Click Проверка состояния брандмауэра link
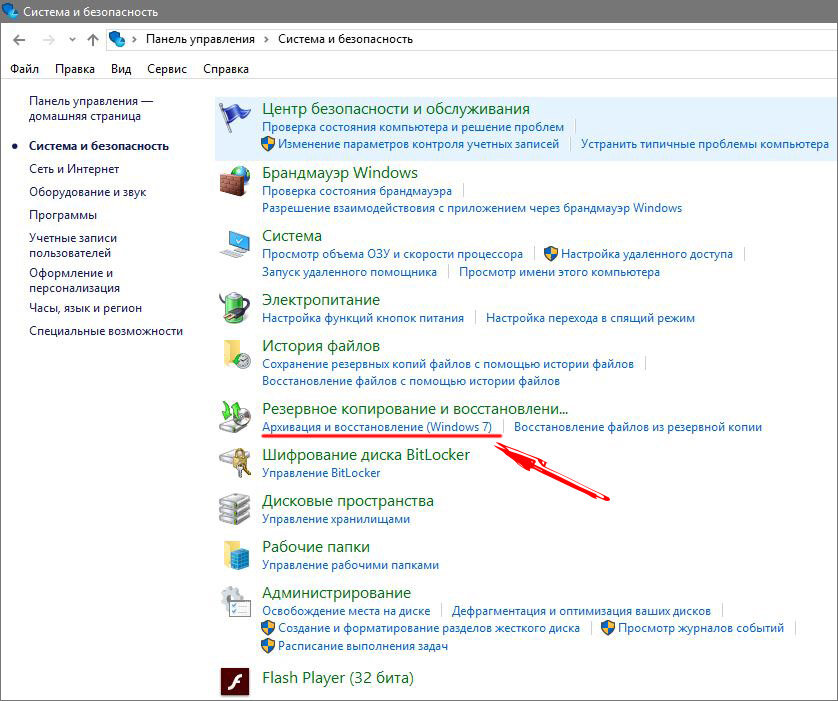 pos(357,191)
